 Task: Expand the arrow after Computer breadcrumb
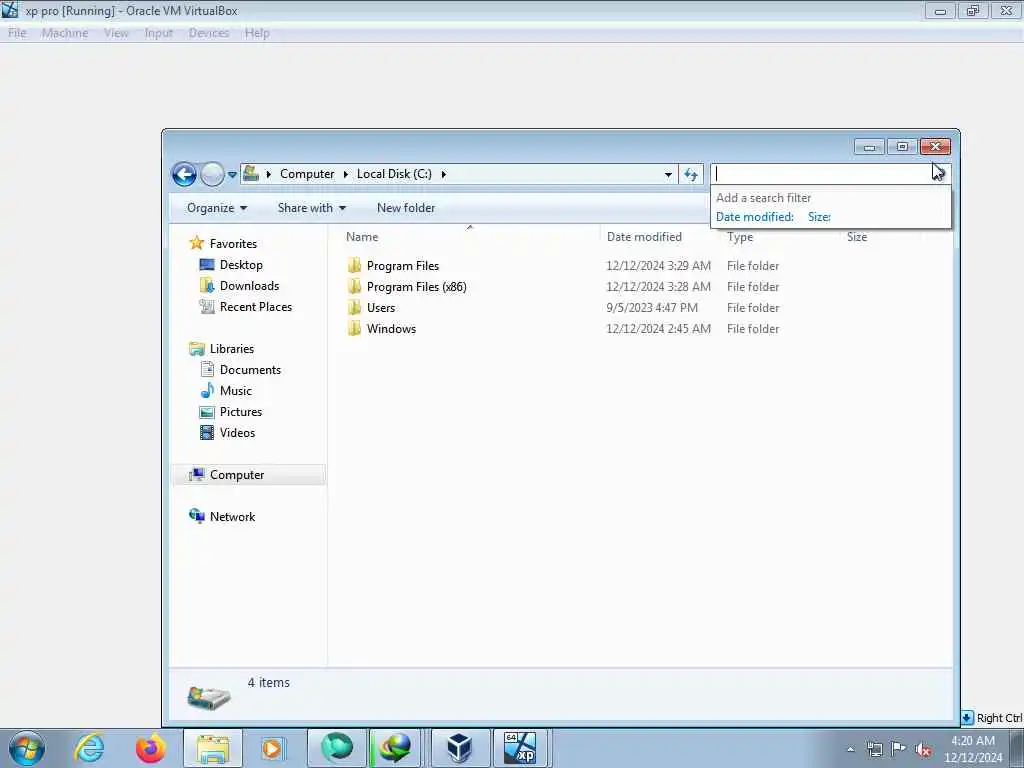point(345,174)
